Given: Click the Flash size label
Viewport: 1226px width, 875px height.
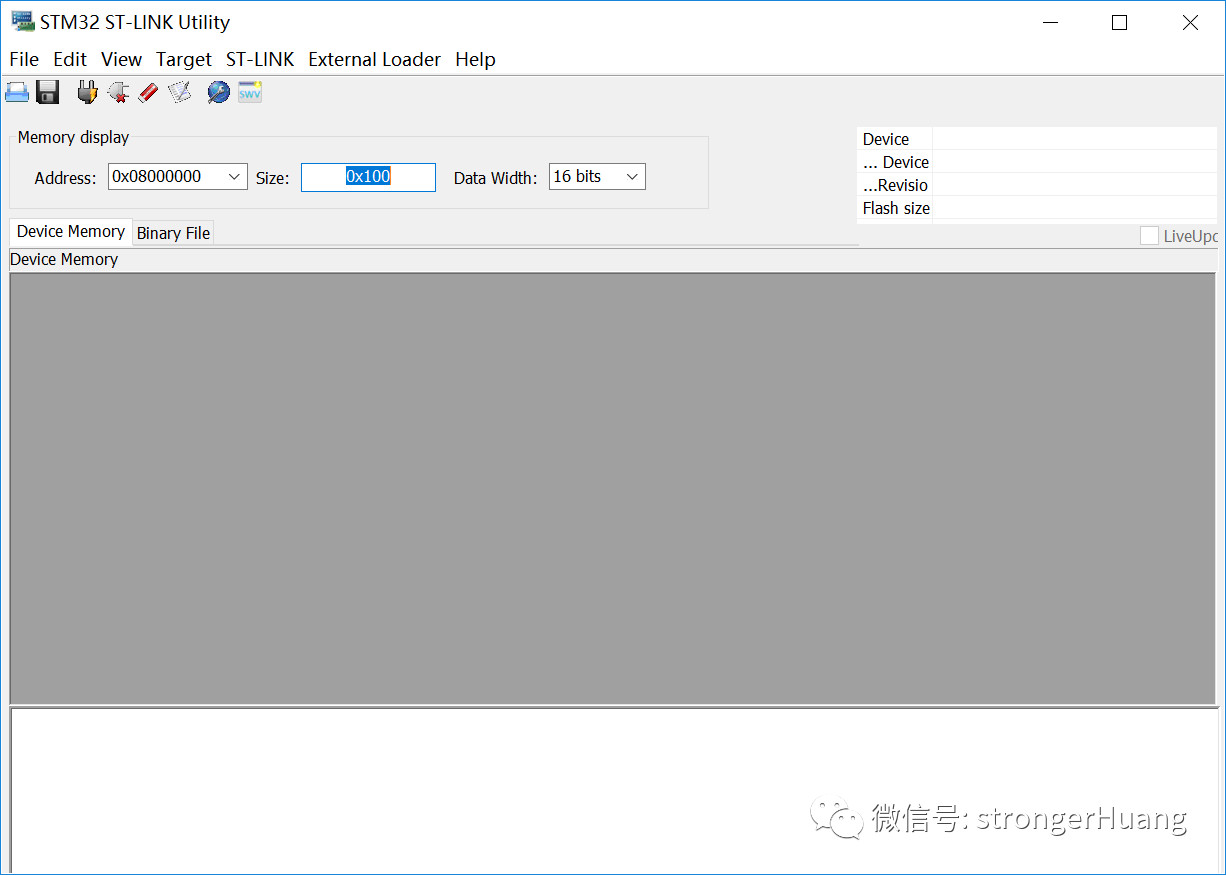Looking at the screenshot, I should coord(896,208).
